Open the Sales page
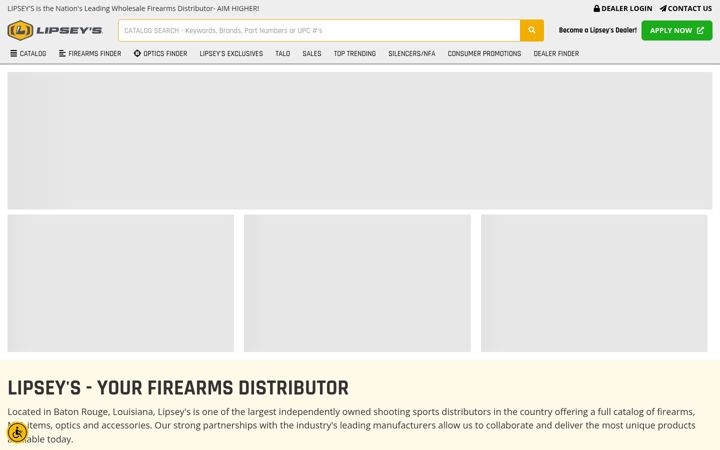Image resolution: width=720 pixels, height=450 pixels. pos(312,53)
